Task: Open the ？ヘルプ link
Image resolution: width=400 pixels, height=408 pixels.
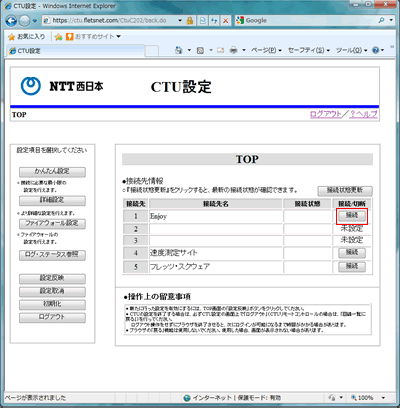Action: (x=363, y=114)
